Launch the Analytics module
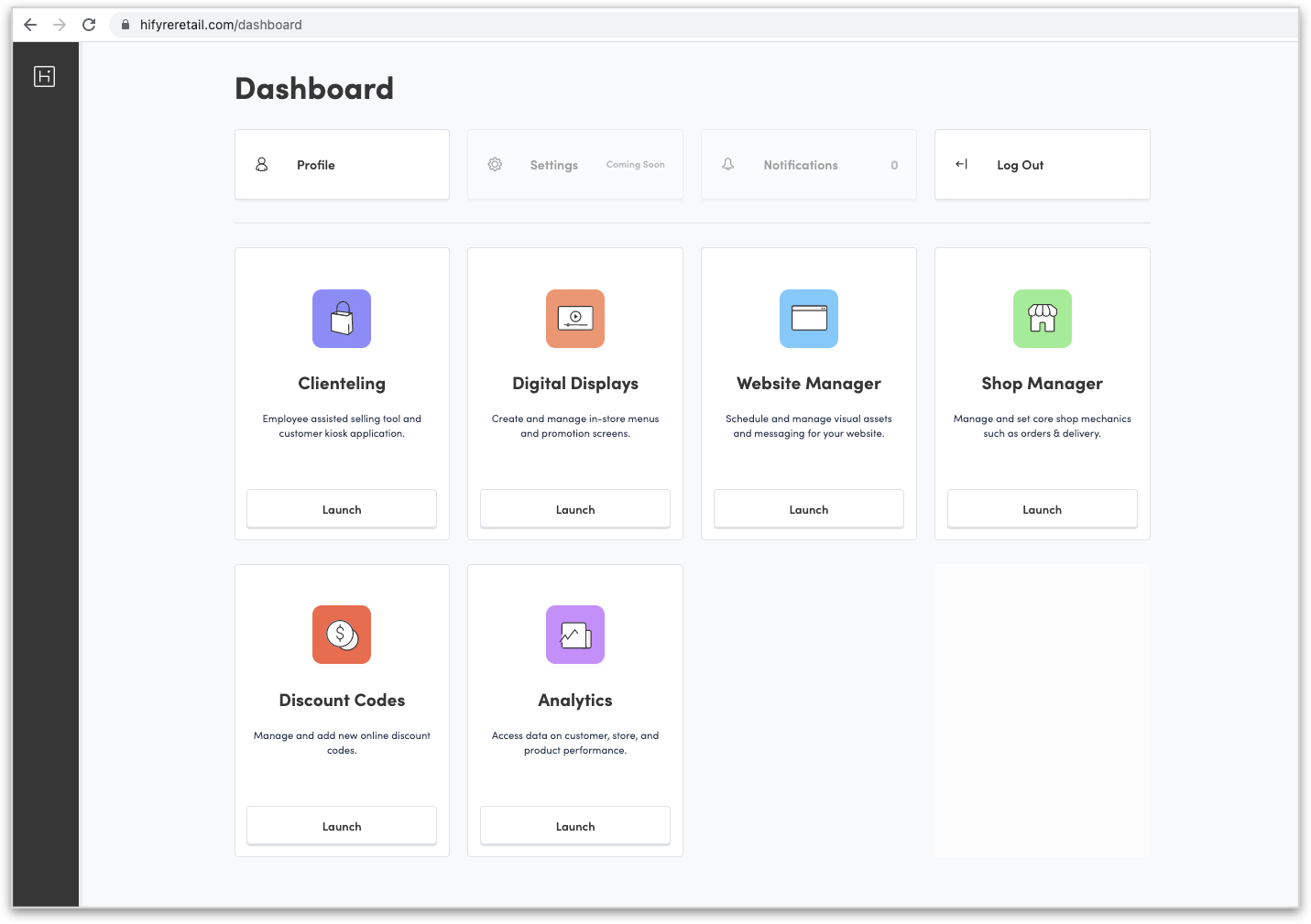 point(575,826)
